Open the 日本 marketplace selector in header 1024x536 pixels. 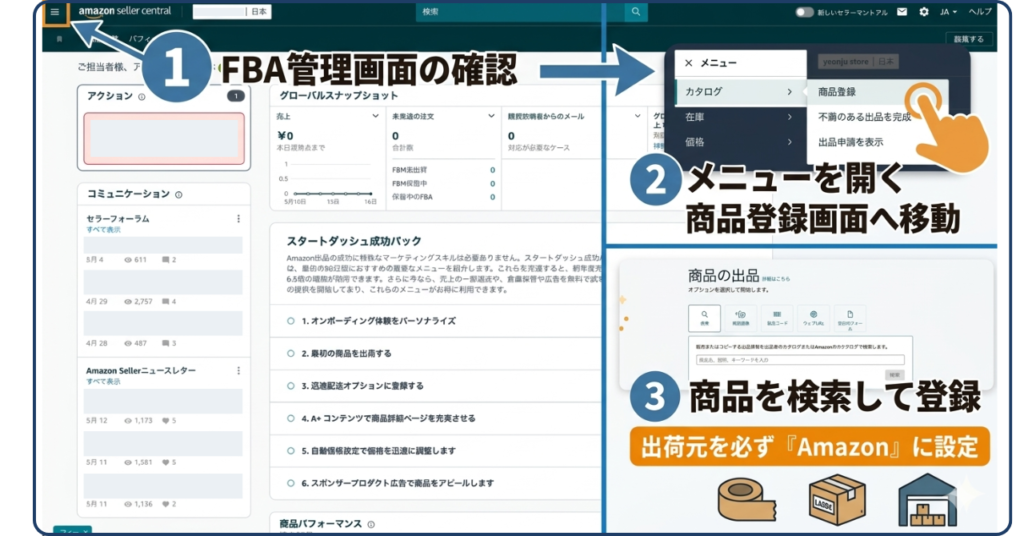pos(259,12)
